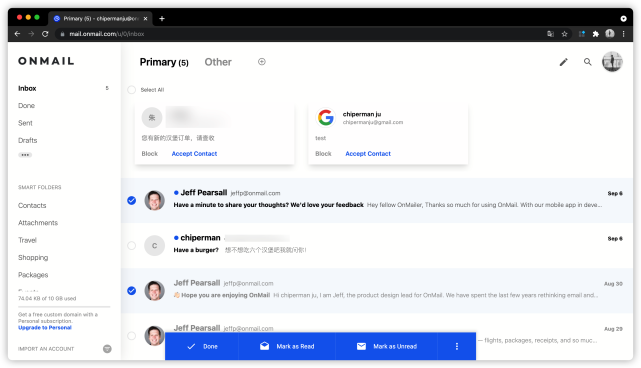
Task: Click the Done checkmark icon in action bar
Action: 191,346
